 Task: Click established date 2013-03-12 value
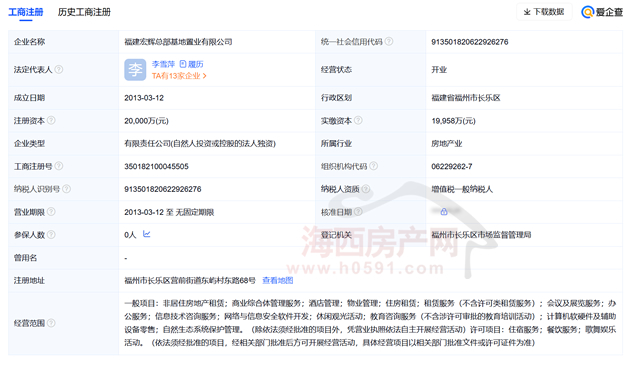click(x=144, y=98)
